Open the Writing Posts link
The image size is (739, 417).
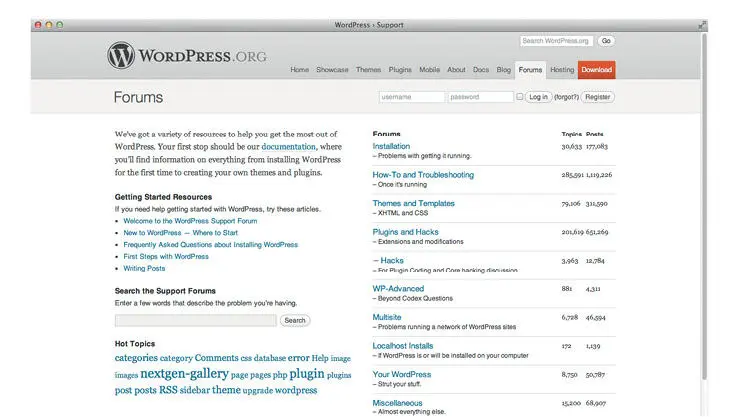click(x=144, y=268)
